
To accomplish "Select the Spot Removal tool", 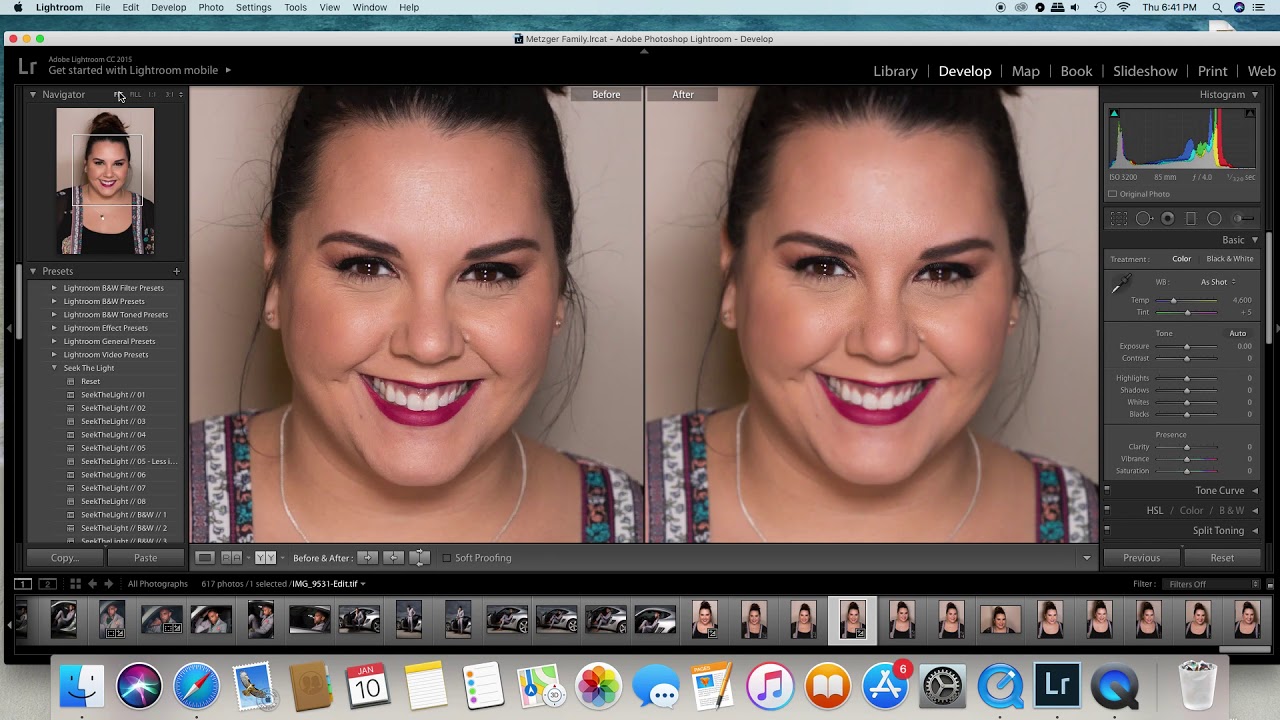I will [1144, 218].
